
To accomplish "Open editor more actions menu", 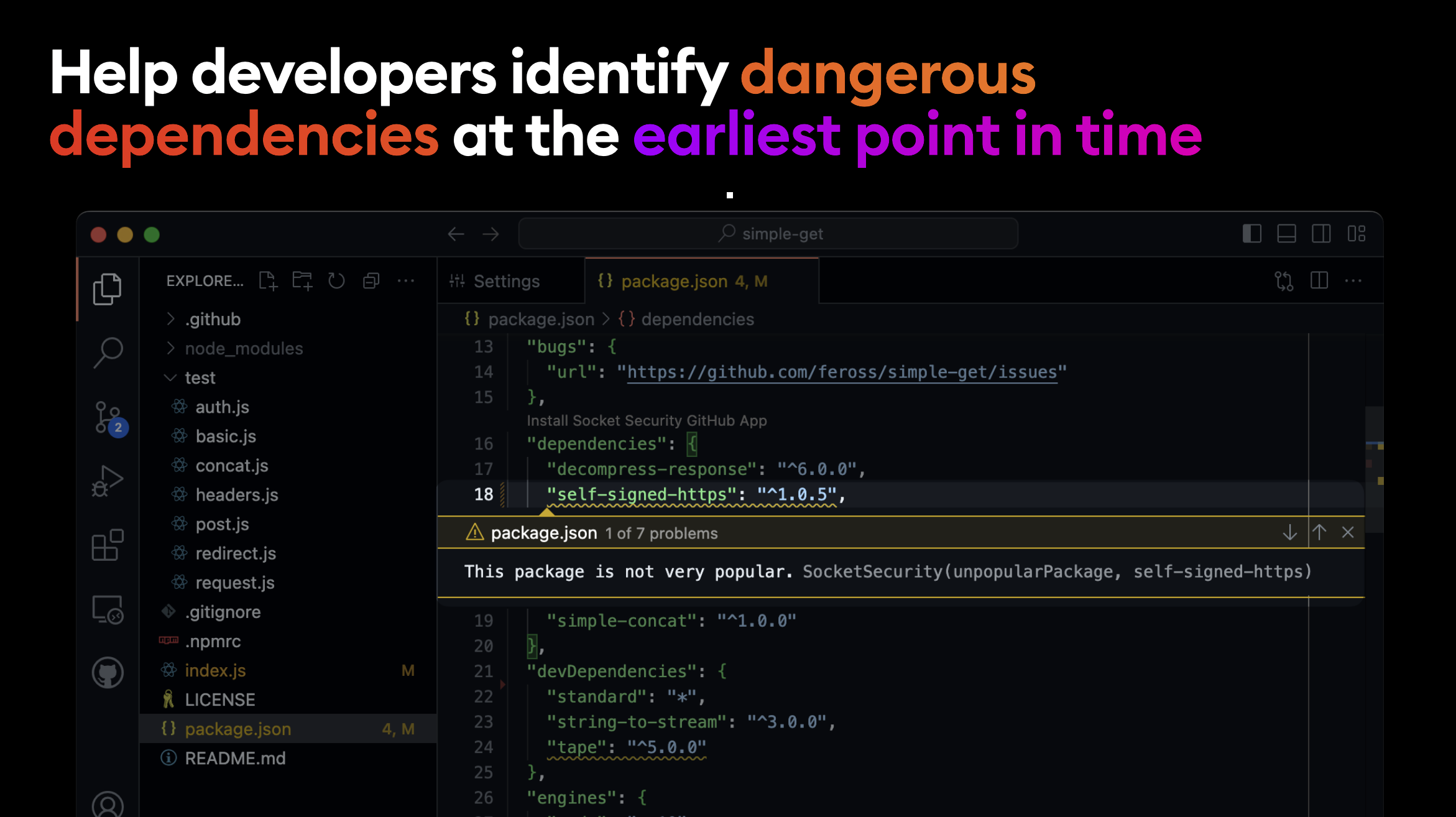I will (x=1353, y=281).
